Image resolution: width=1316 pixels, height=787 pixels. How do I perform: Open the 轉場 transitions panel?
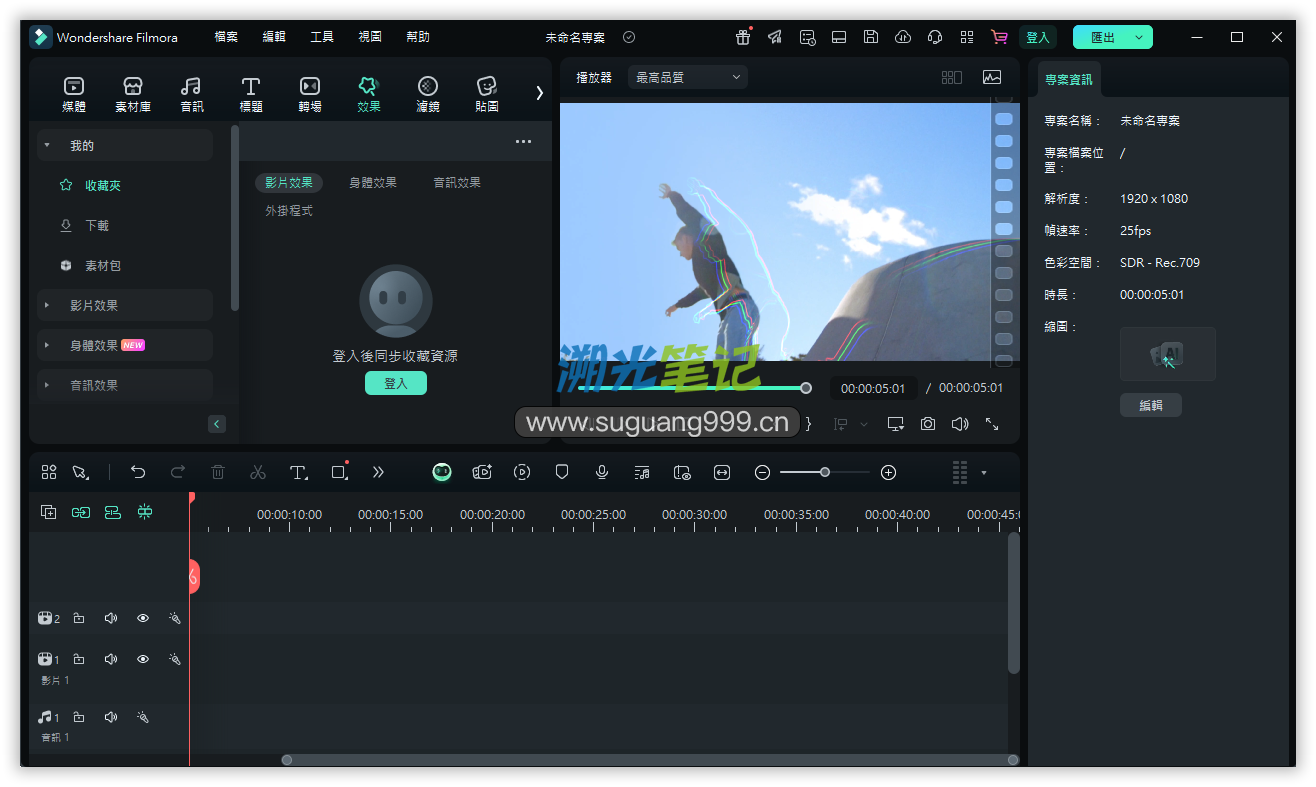(310, 94)
